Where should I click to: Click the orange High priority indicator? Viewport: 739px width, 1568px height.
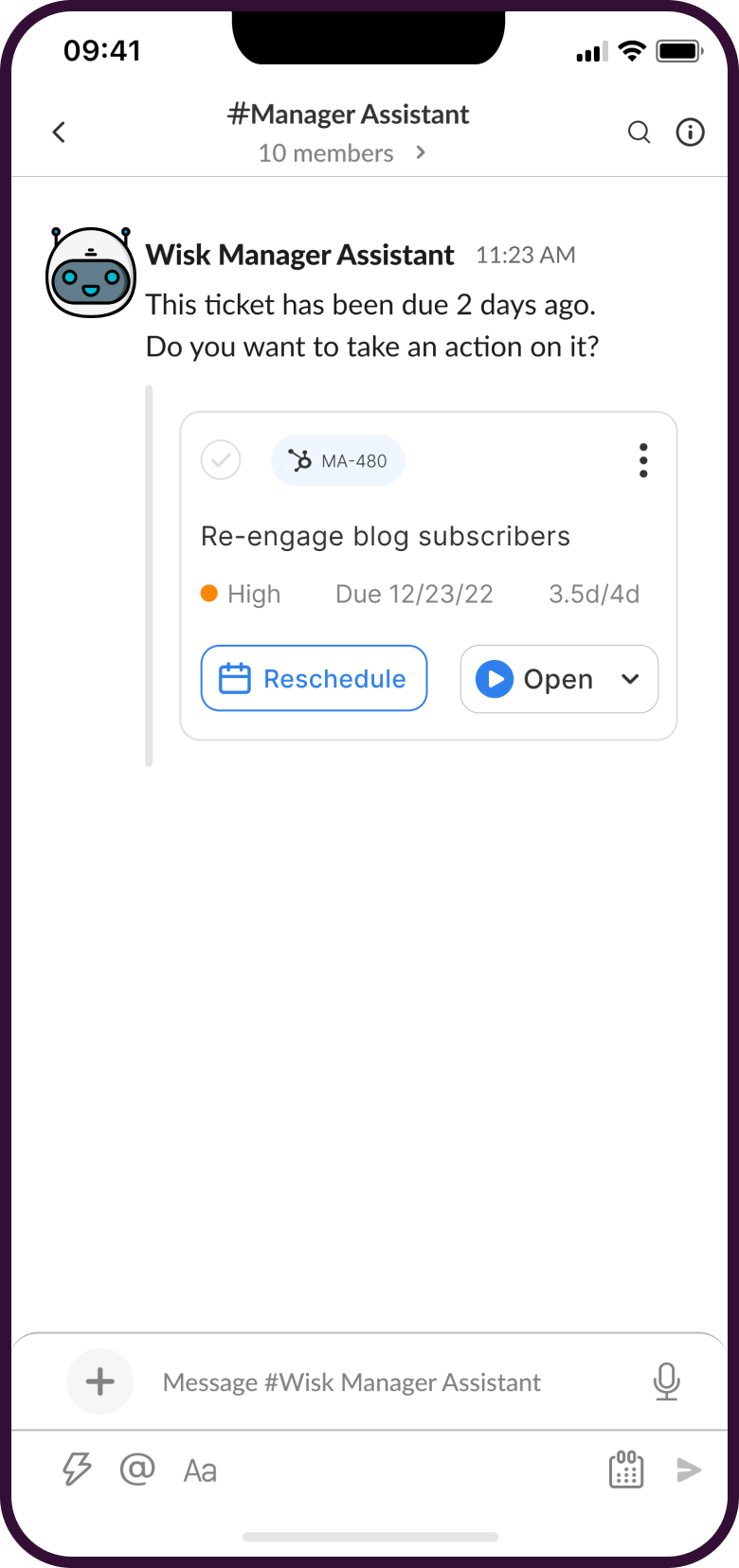coord(210,594)
